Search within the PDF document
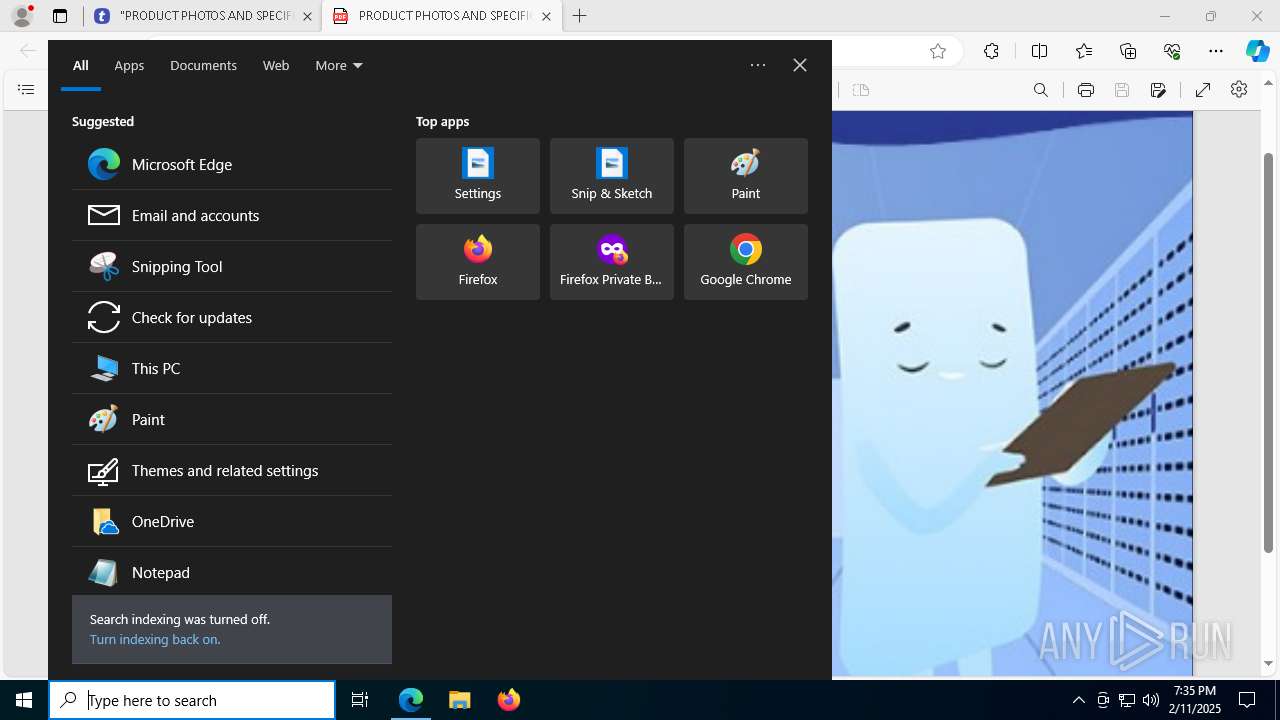 point(1041,90)
